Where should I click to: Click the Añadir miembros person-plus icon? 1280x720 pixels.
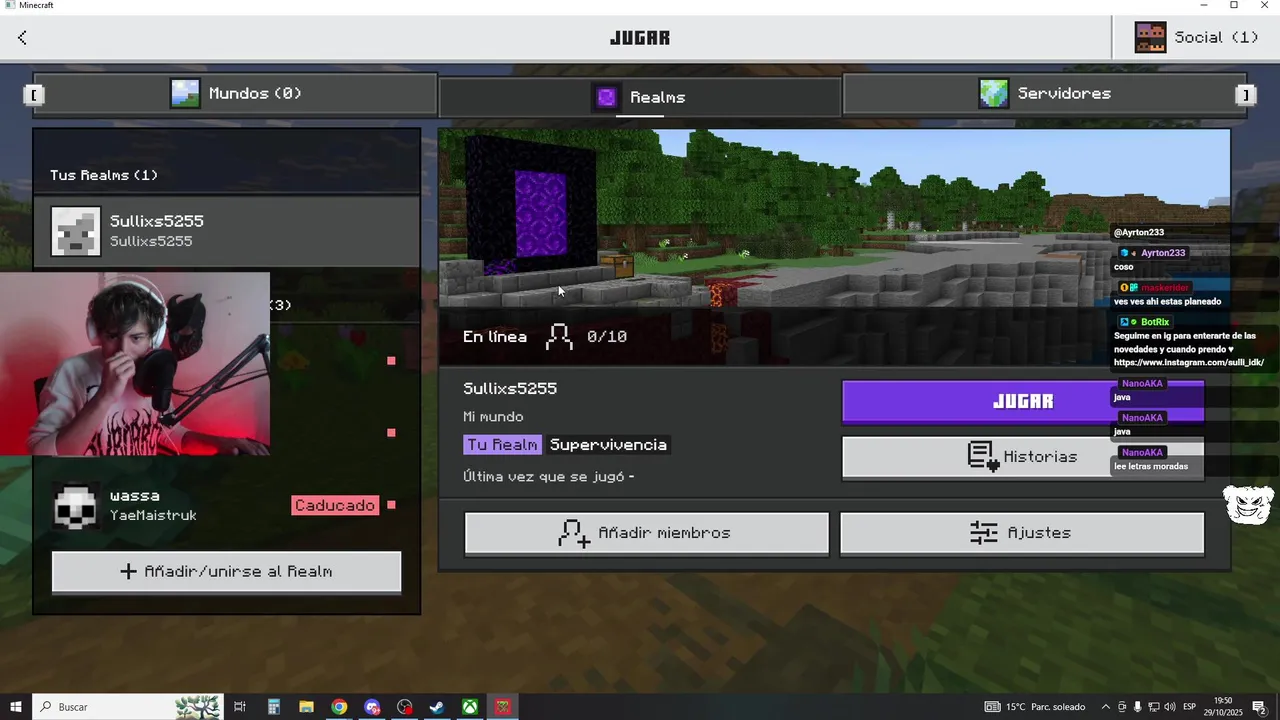pos(574,533)
